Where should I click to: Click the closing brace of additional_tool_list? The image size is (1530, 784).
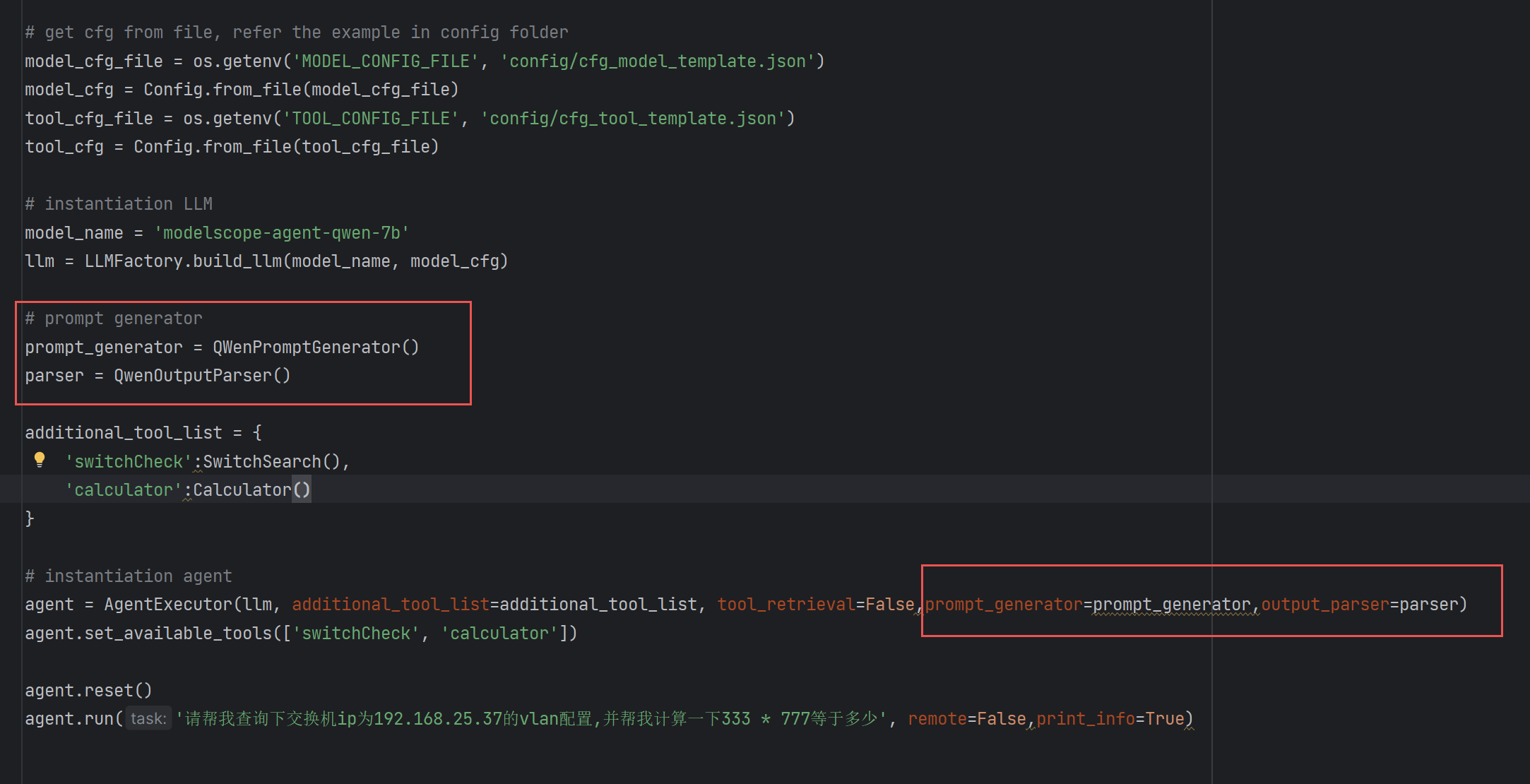pos(29,518)
